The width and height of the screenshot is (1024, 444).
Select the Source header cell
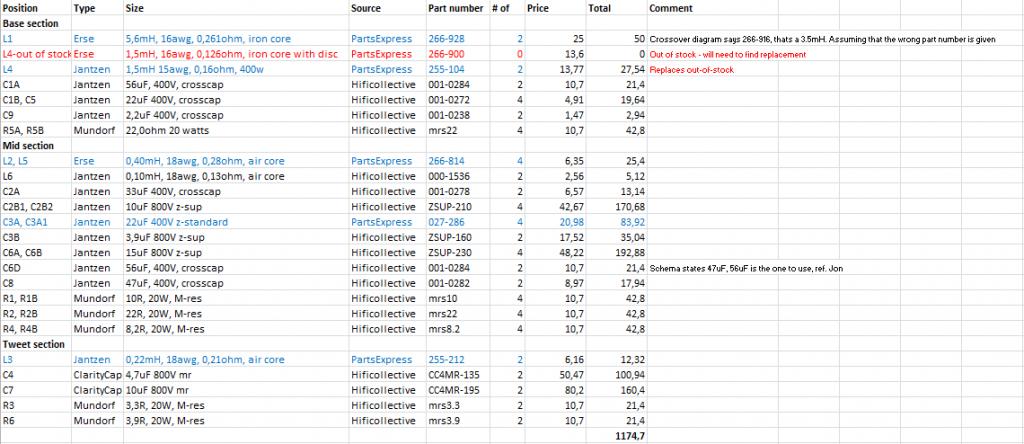pos(387,8)
